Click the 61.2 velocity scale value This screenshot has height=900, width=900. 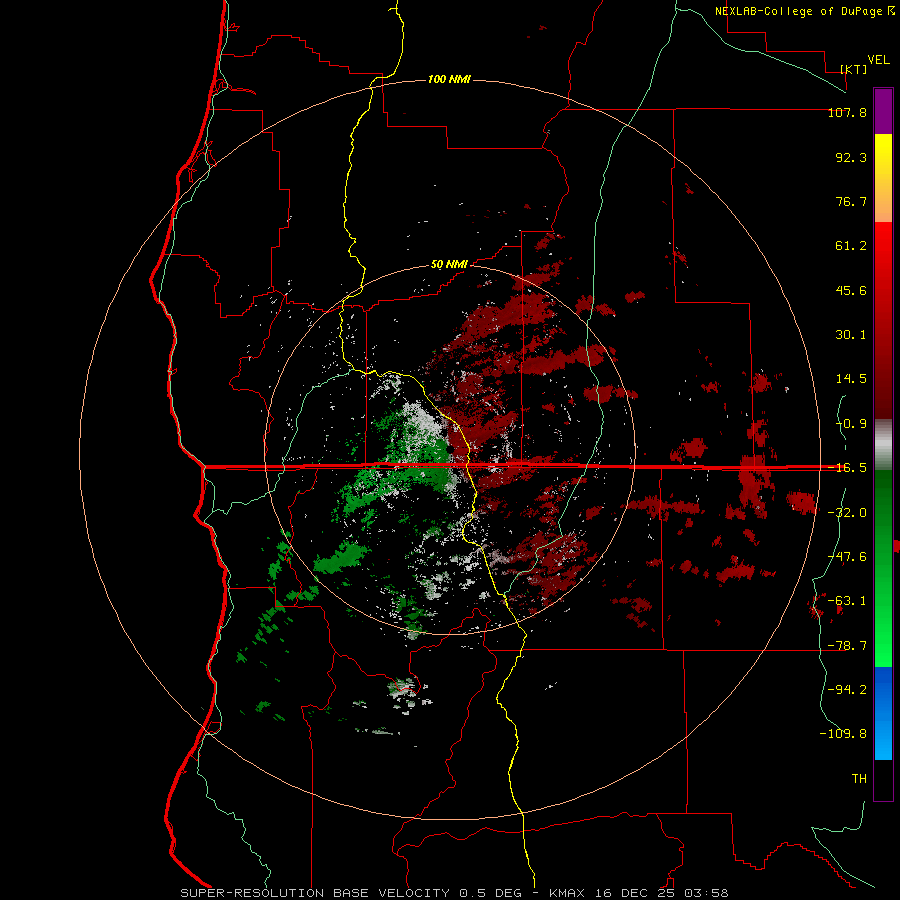[851, 246]
